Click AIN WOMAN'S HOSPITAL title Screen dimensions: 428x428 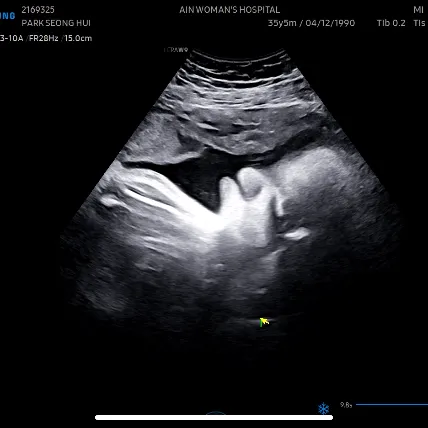coord(230,10)
